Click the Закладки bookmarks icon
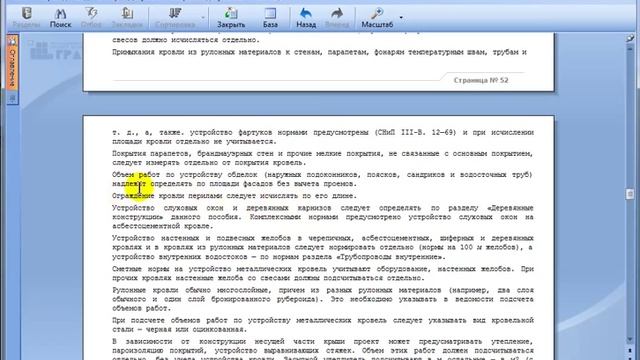Image resolution: width=640 pixels, height=360 pixels. coord(127,14)
